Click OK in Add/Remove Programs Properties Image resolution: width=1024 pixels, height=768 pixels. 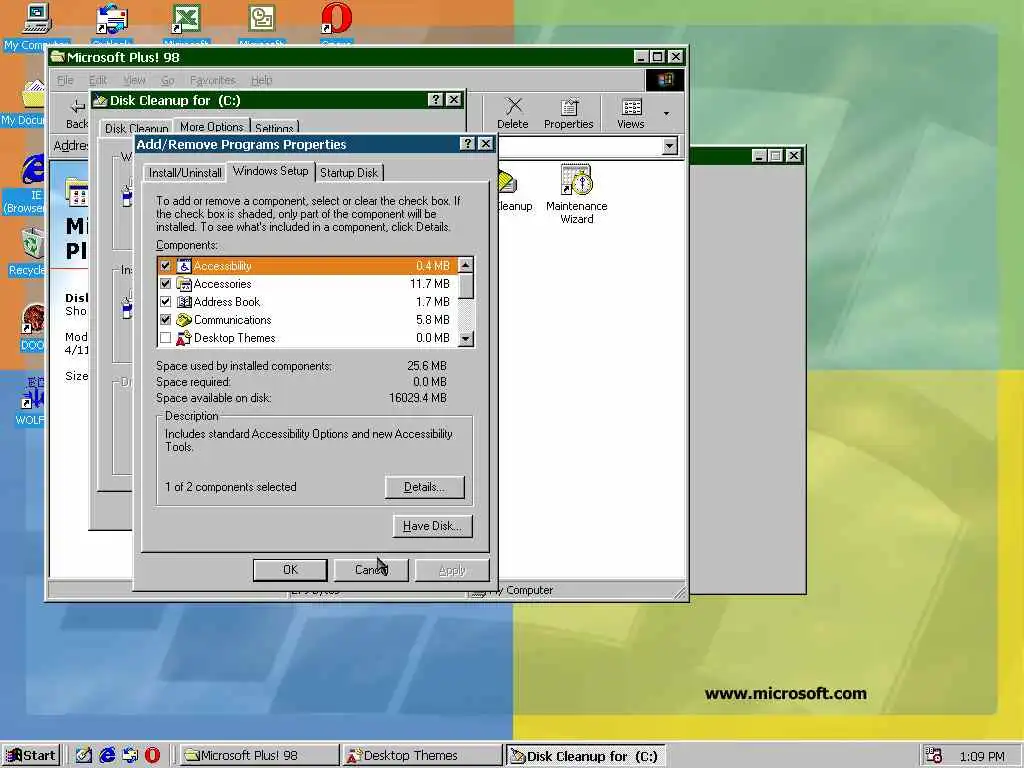click(x=290, y=570)
